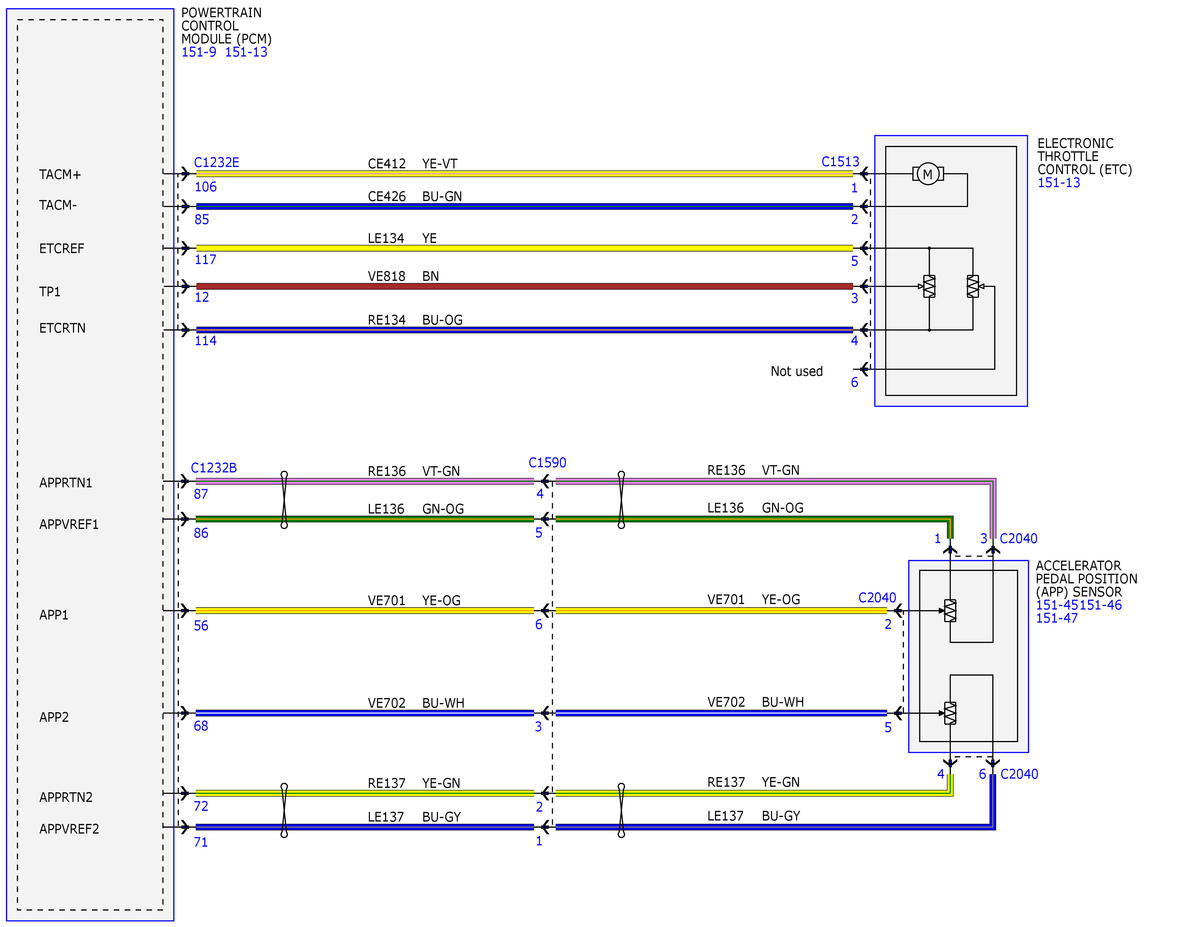Select the C2040 label beside pin 6
The width and height of the screenshot is (1199, 927).
coord(1019,774)
